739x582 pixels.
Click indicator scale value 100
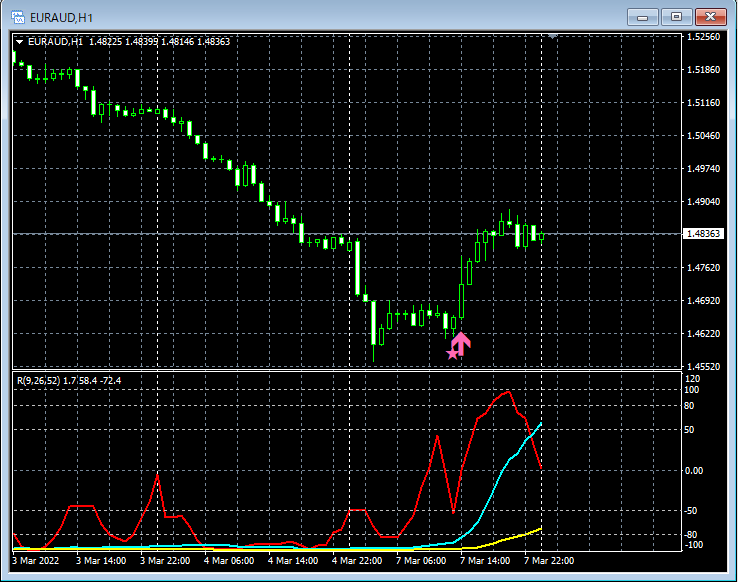(691, 390)
